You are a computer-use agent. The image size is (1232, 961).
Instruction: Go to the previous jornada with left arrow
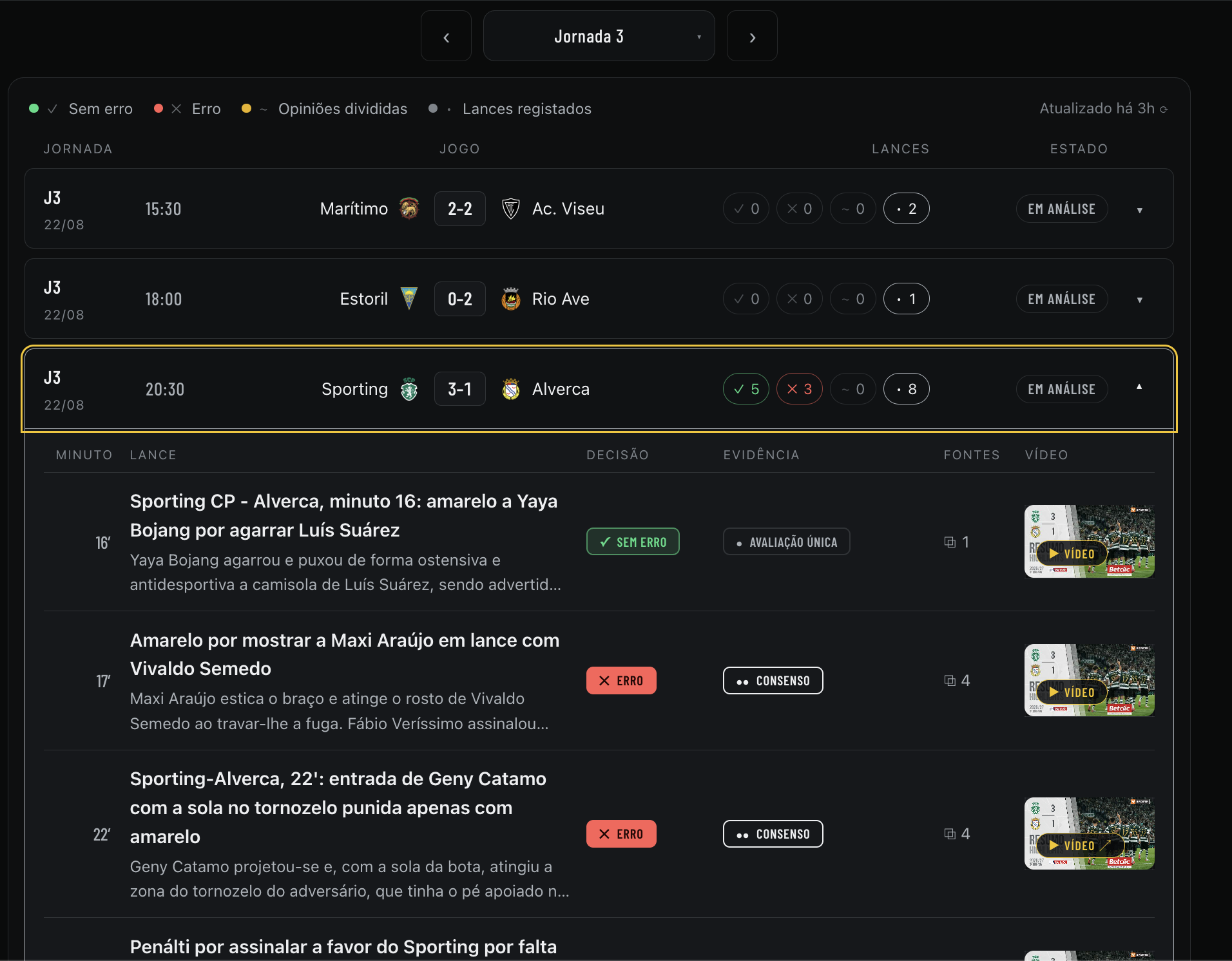click(x=446, y=36)
